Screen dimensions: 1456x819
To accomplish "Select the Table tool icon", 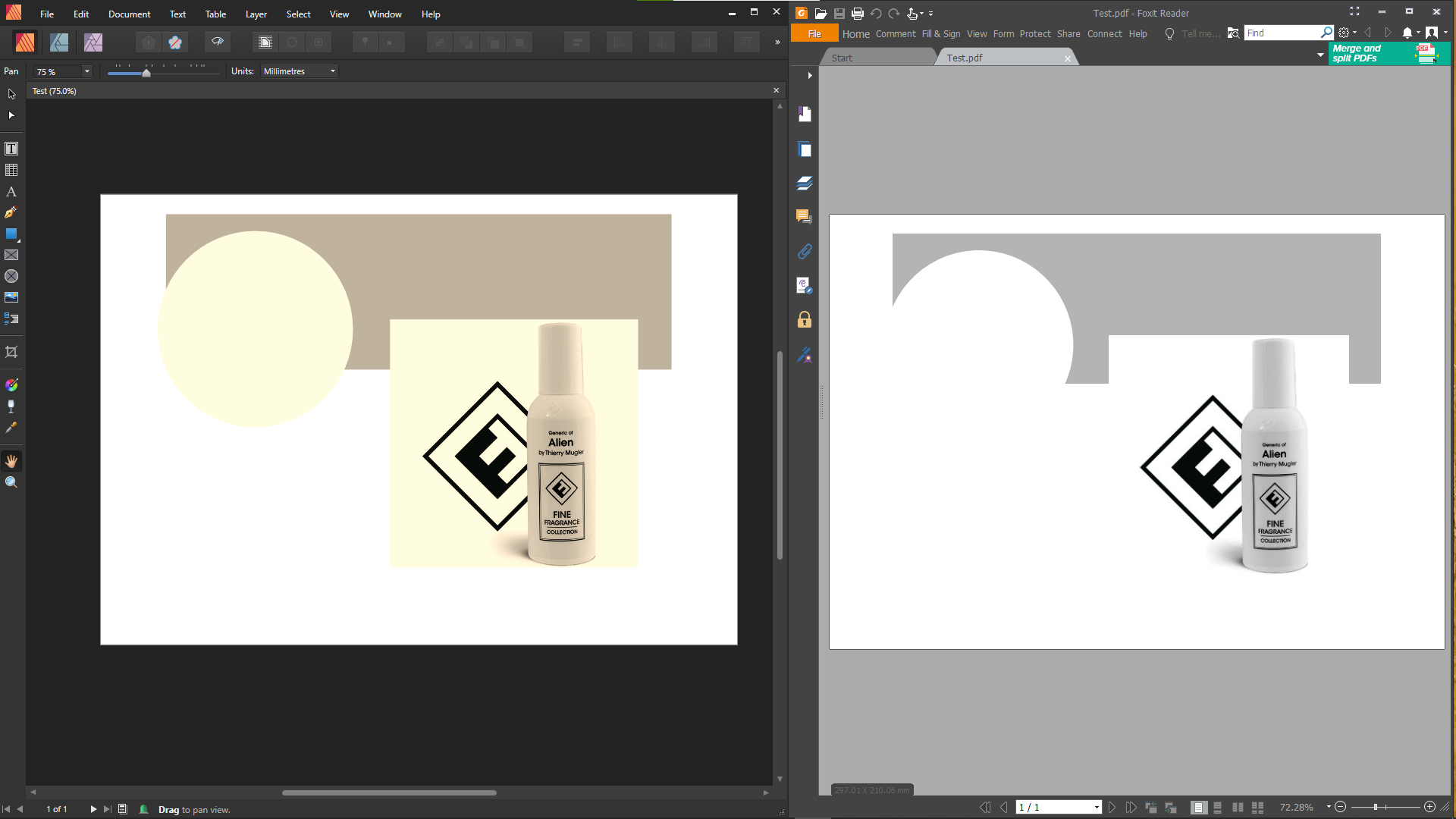I will coord(11,170).
